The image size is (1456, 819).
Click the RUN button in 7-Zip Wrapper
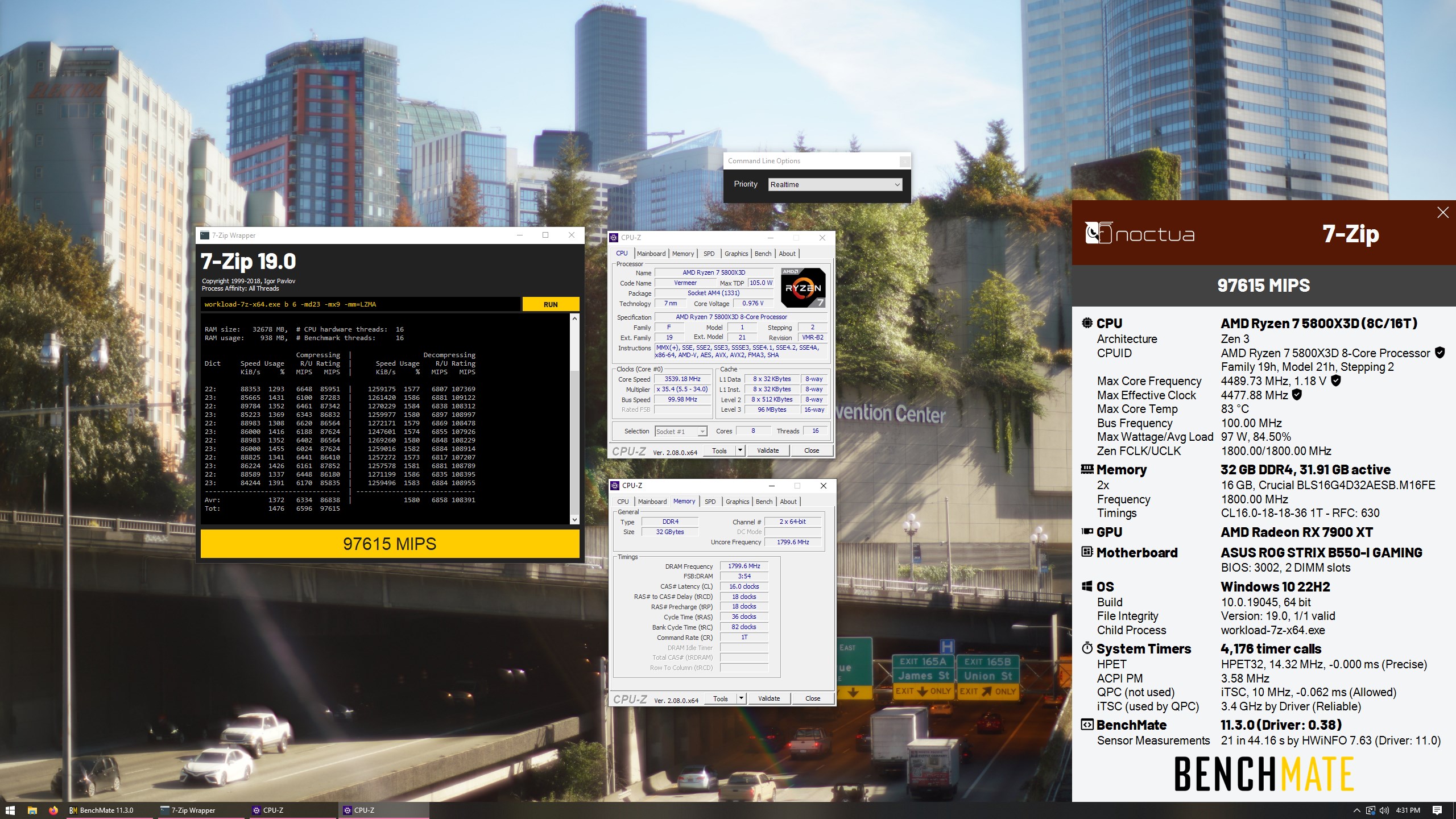pos(551,304)
